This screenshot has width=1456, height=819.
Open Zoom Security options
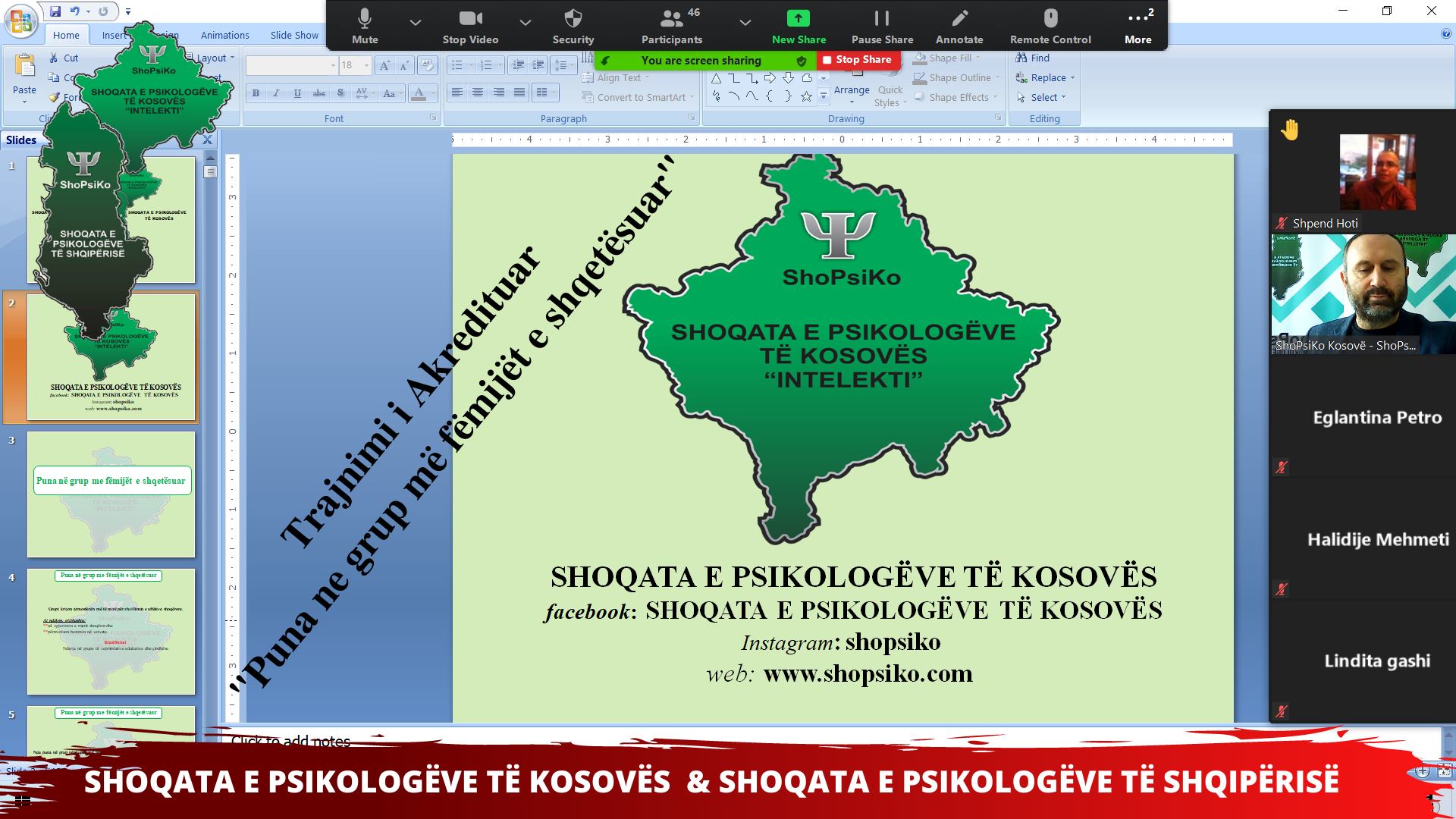point(573,26)
